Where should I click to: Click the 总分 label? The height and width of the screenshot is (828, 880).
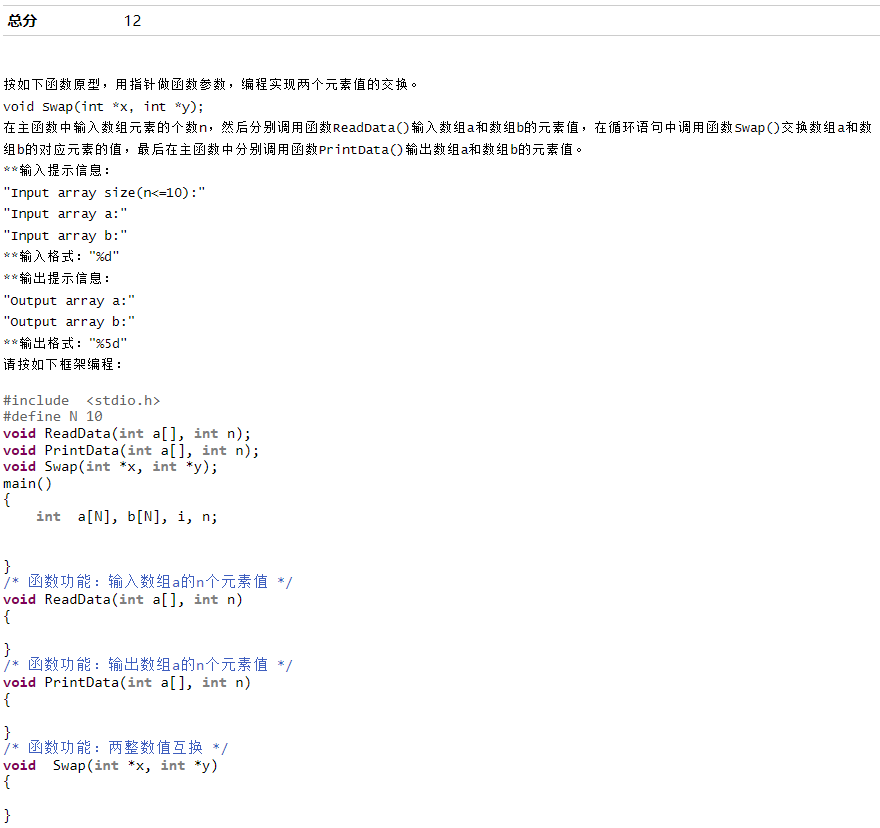click(22, 21)
